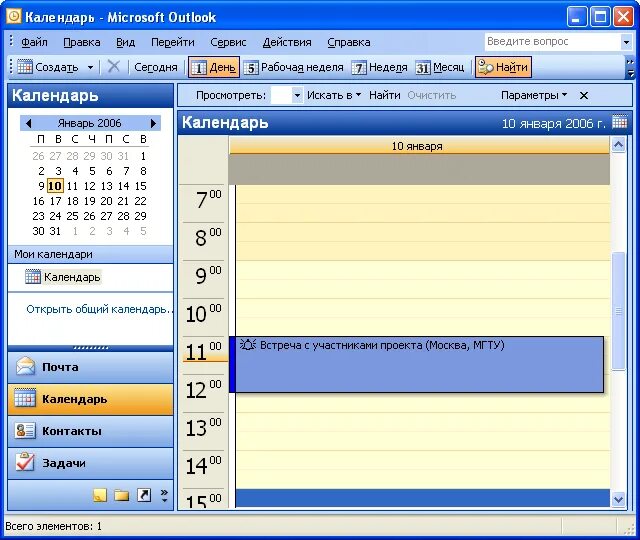Switch to Месяц month view
The image size is (640, 540).
click(x=440, y=67)
